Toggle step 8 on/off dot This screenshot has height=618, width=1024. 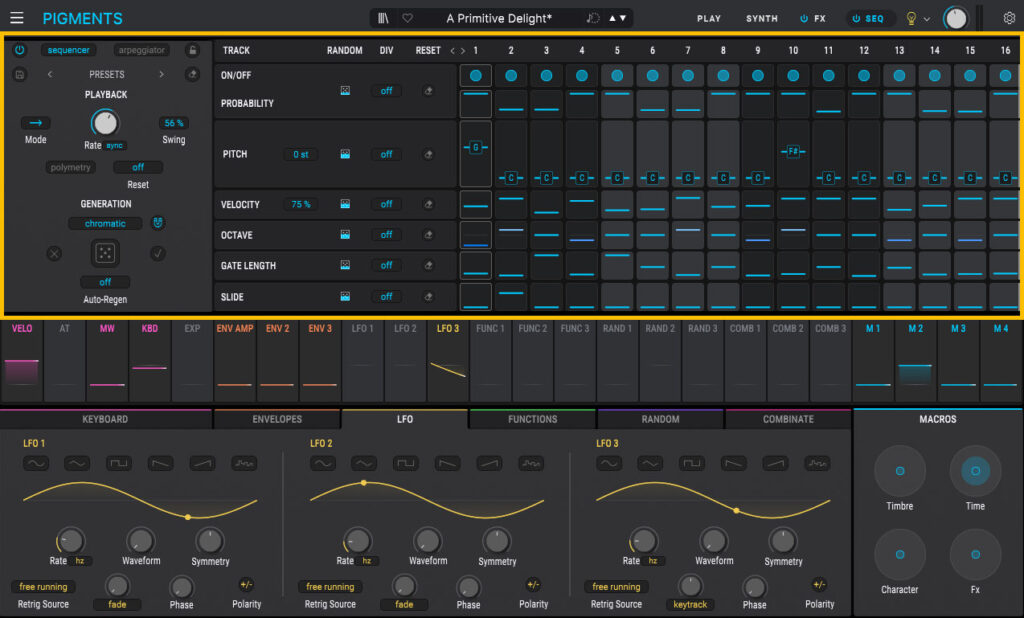click(723, 75)
